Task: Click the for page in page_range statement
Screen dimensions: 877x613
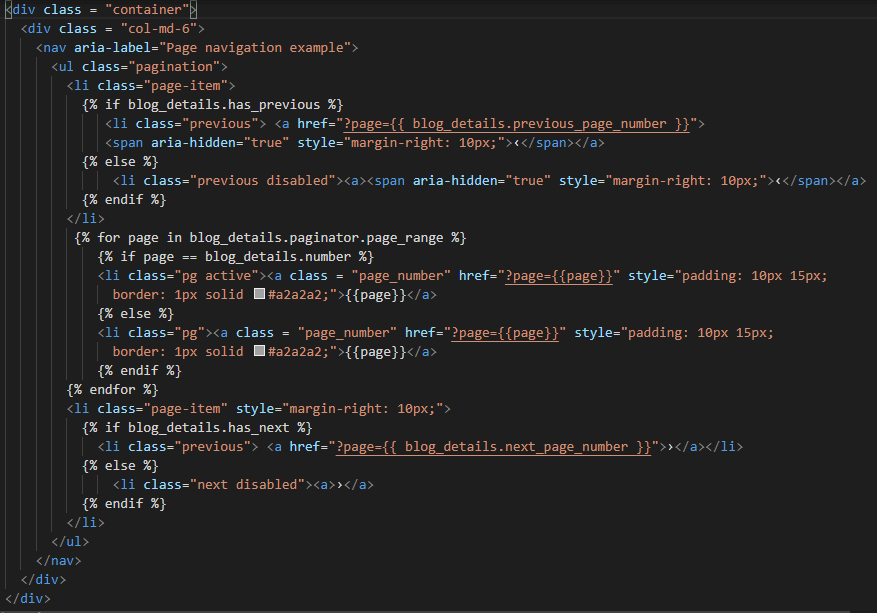Action: point(270,238)
